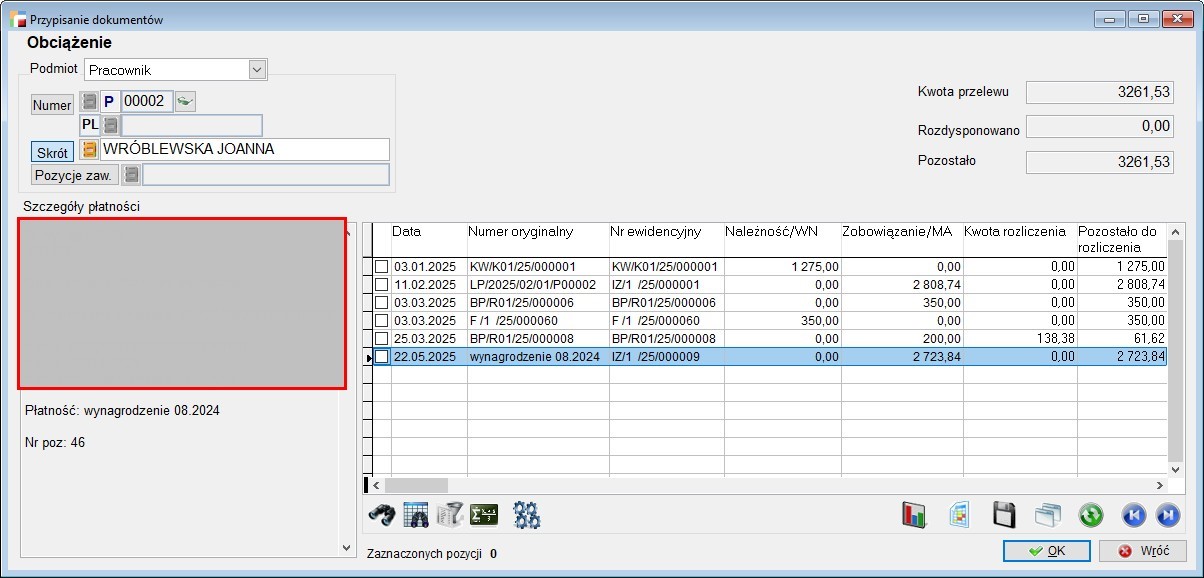
Task: Click list icon beside Pozycje zaw.
Action: pyautogui.click(x=130, y=175)
